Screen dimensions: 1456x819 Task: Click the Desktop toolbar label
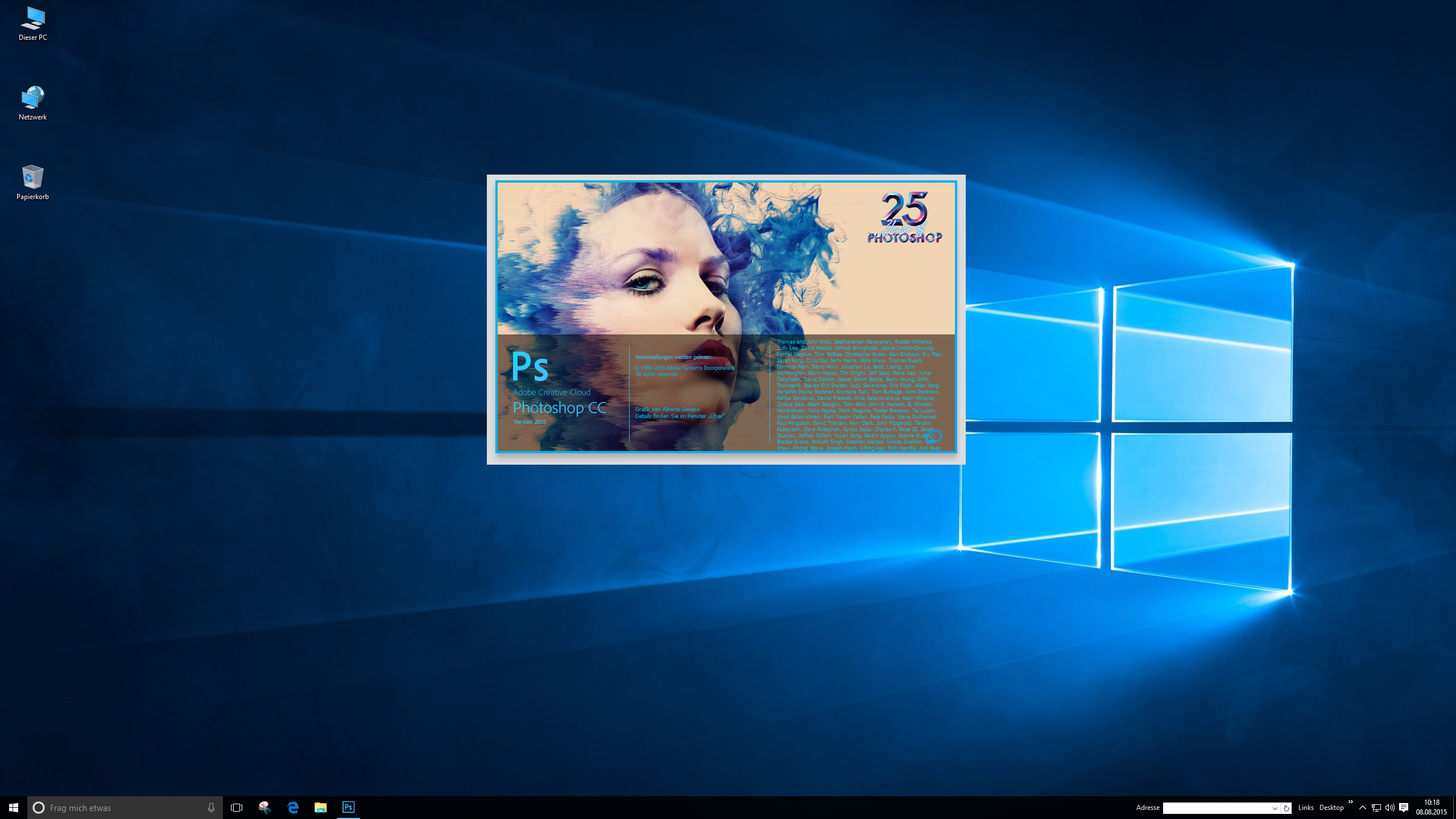1331,808
